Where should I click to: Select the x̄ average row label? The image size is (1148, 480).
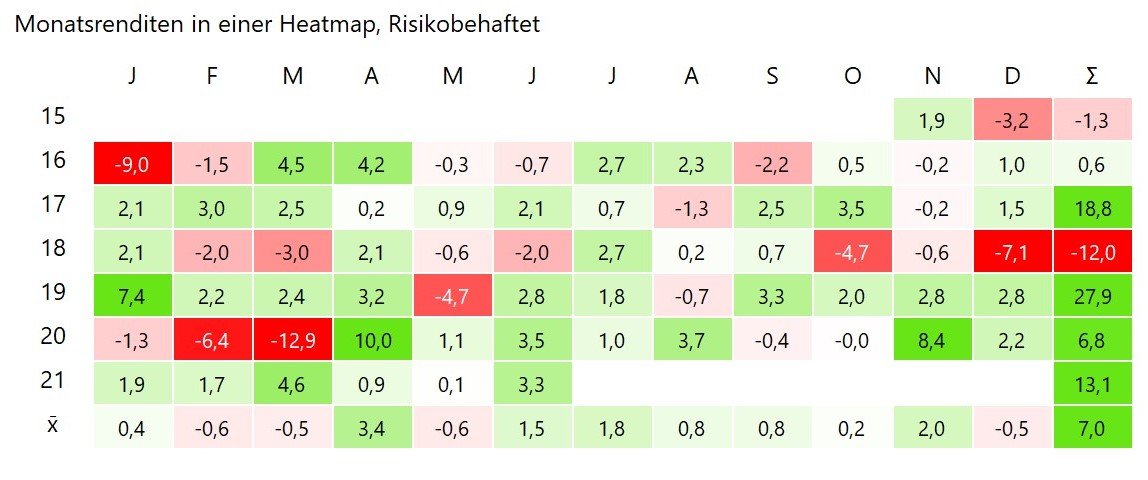[x=52, y=426]
